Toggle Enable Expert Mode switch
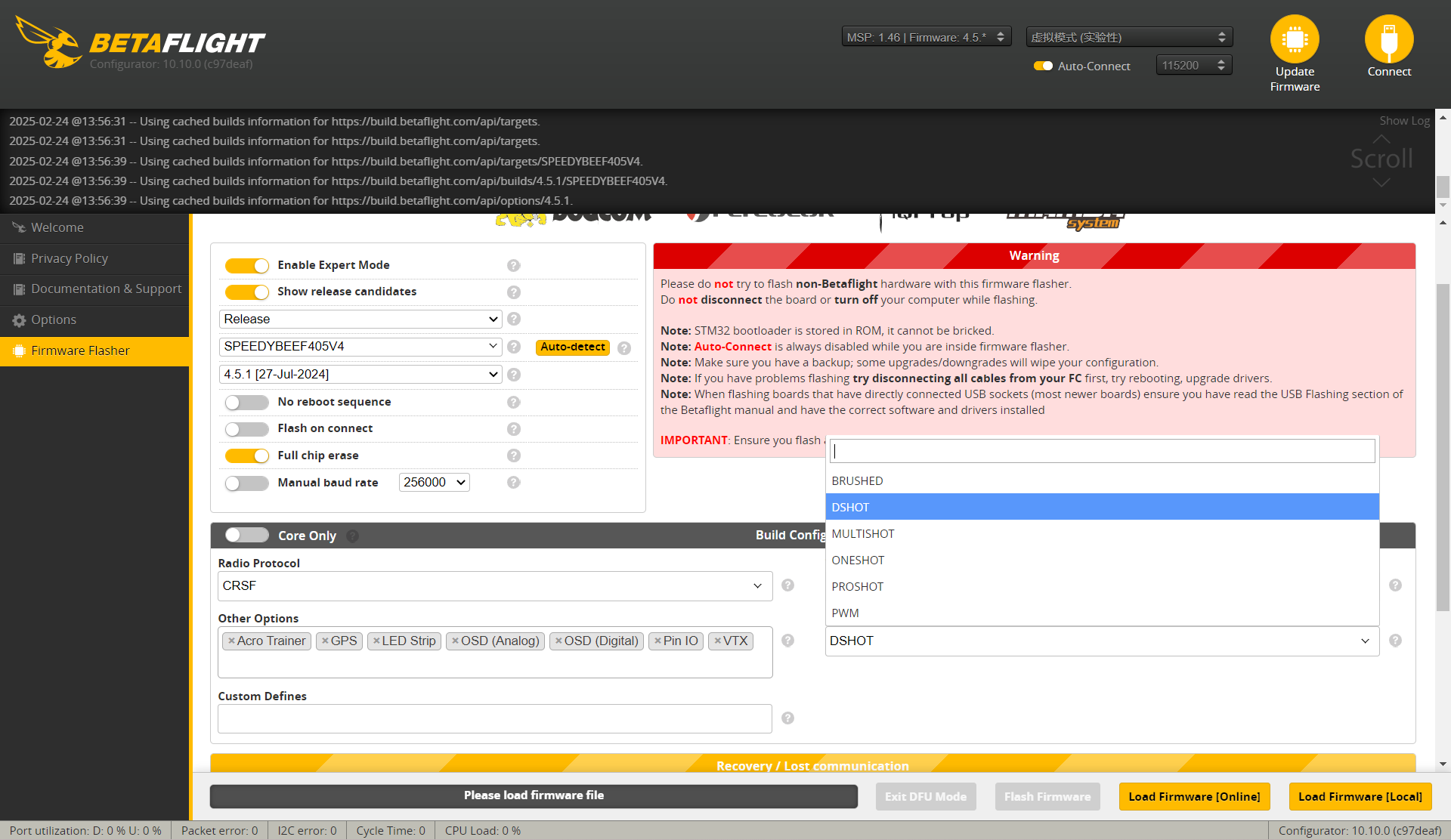1451x840 pixels. click(x=247, y=266)
